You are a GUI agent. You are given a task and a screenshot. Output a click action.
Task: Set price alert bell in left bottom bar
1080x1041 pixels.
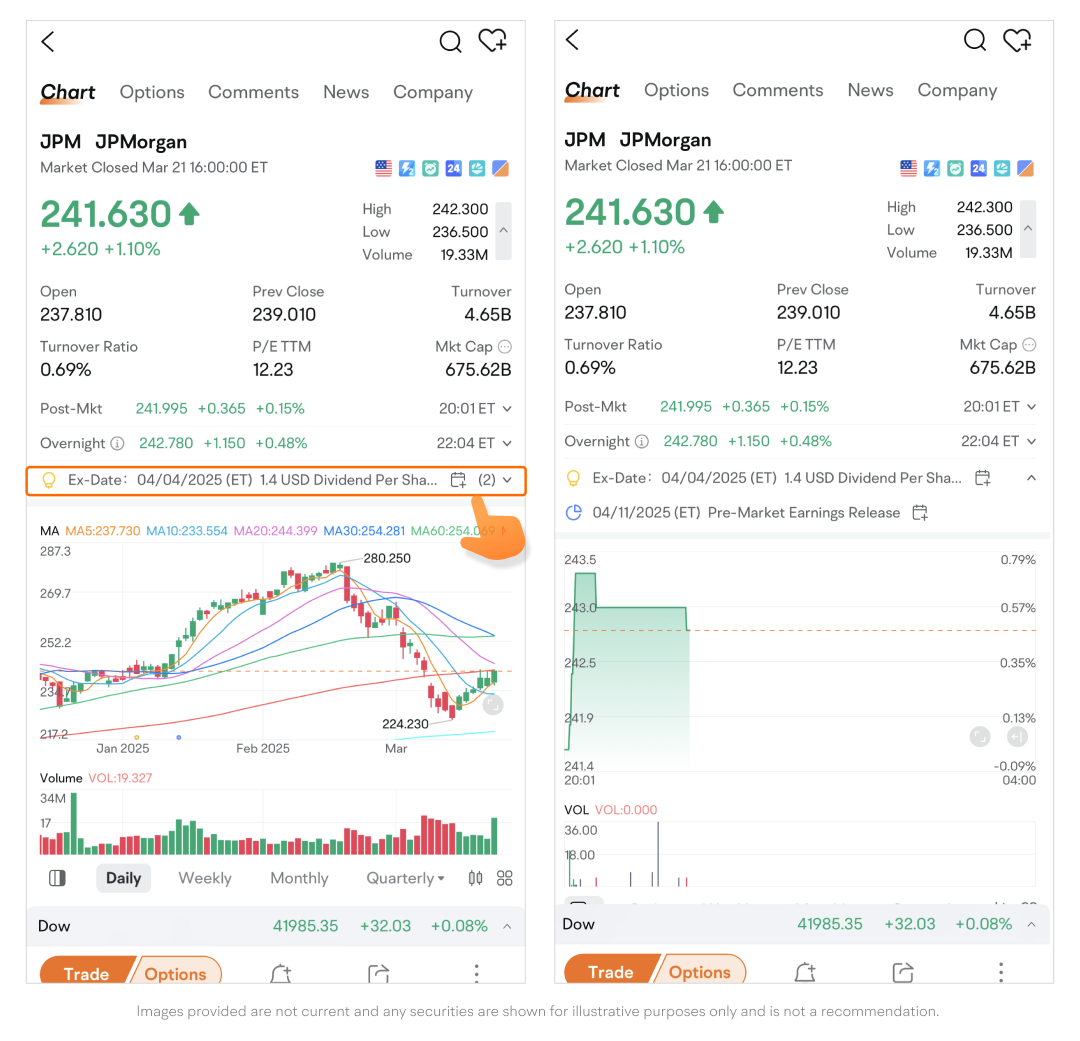pyautogui.click(x=281, y=974)
